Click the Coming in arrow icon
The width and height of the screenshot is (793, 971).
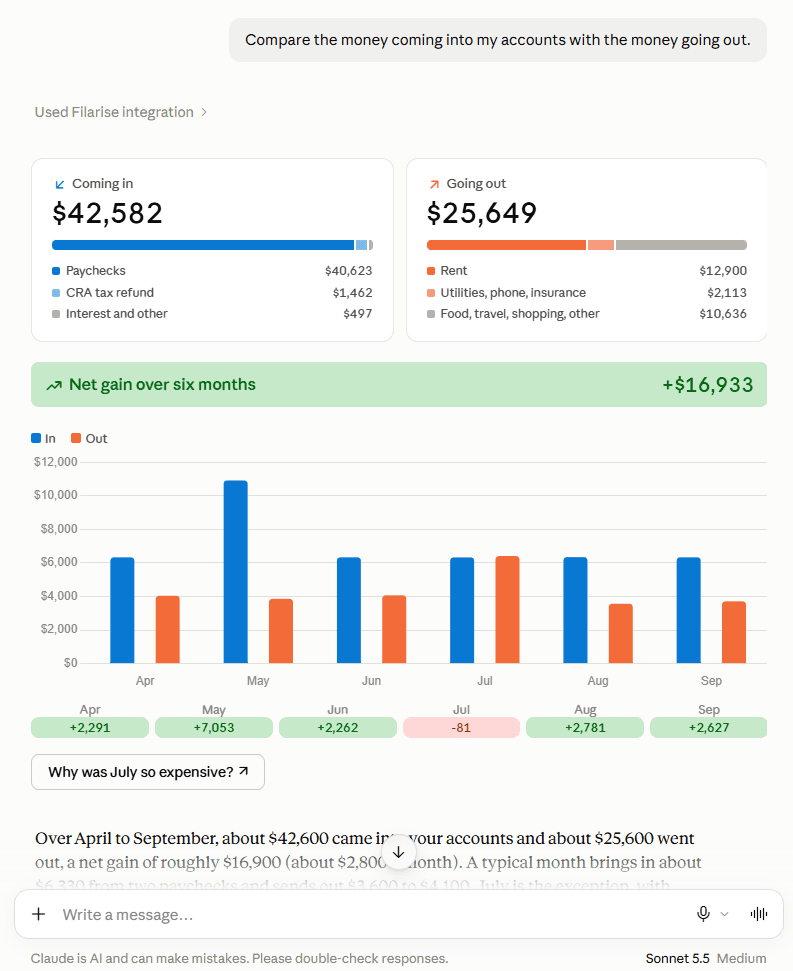pos(60,185)
